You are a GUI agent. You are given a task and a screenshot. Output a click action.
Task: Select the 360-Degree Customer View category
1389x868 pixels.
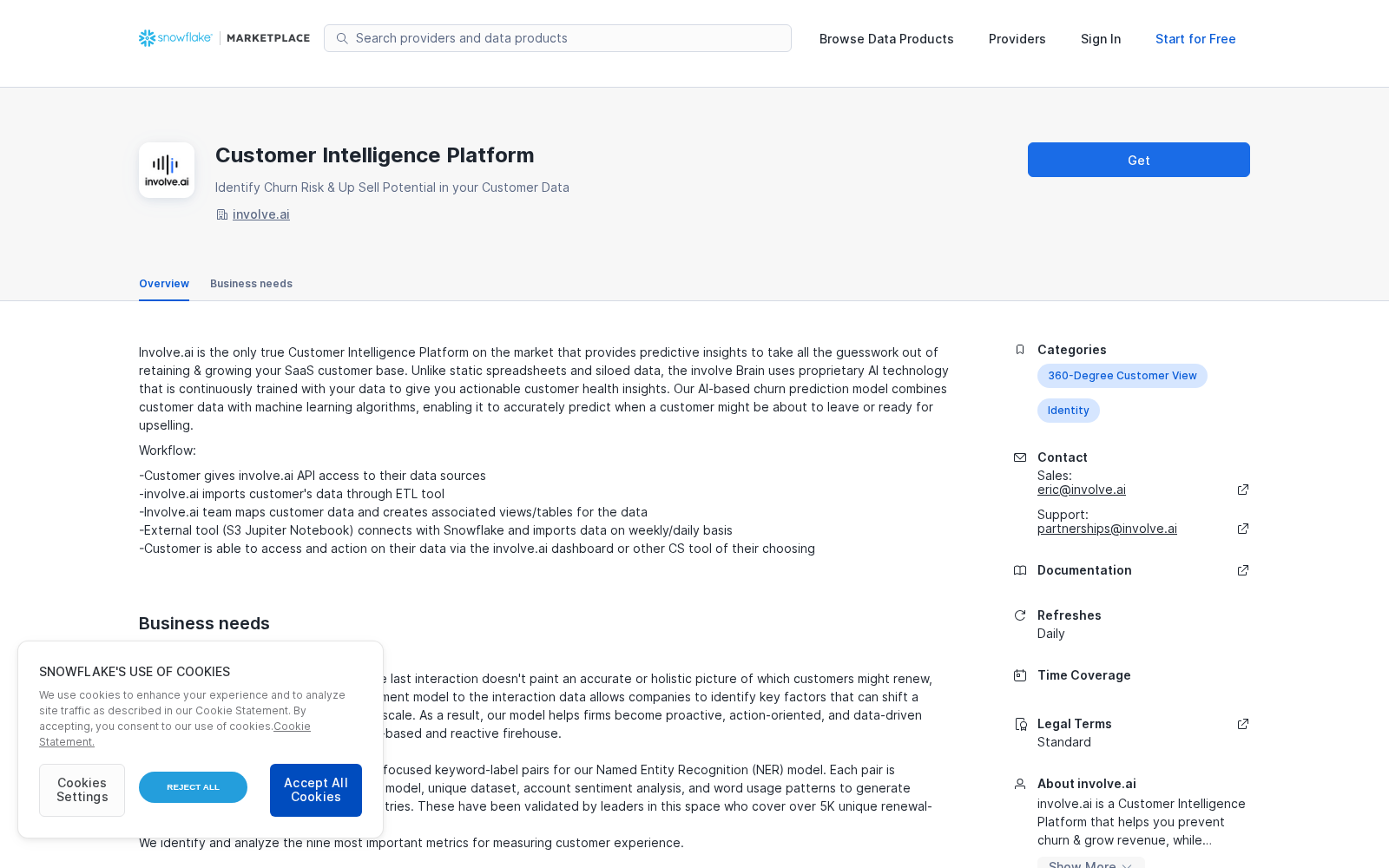tap(1122, 376)
